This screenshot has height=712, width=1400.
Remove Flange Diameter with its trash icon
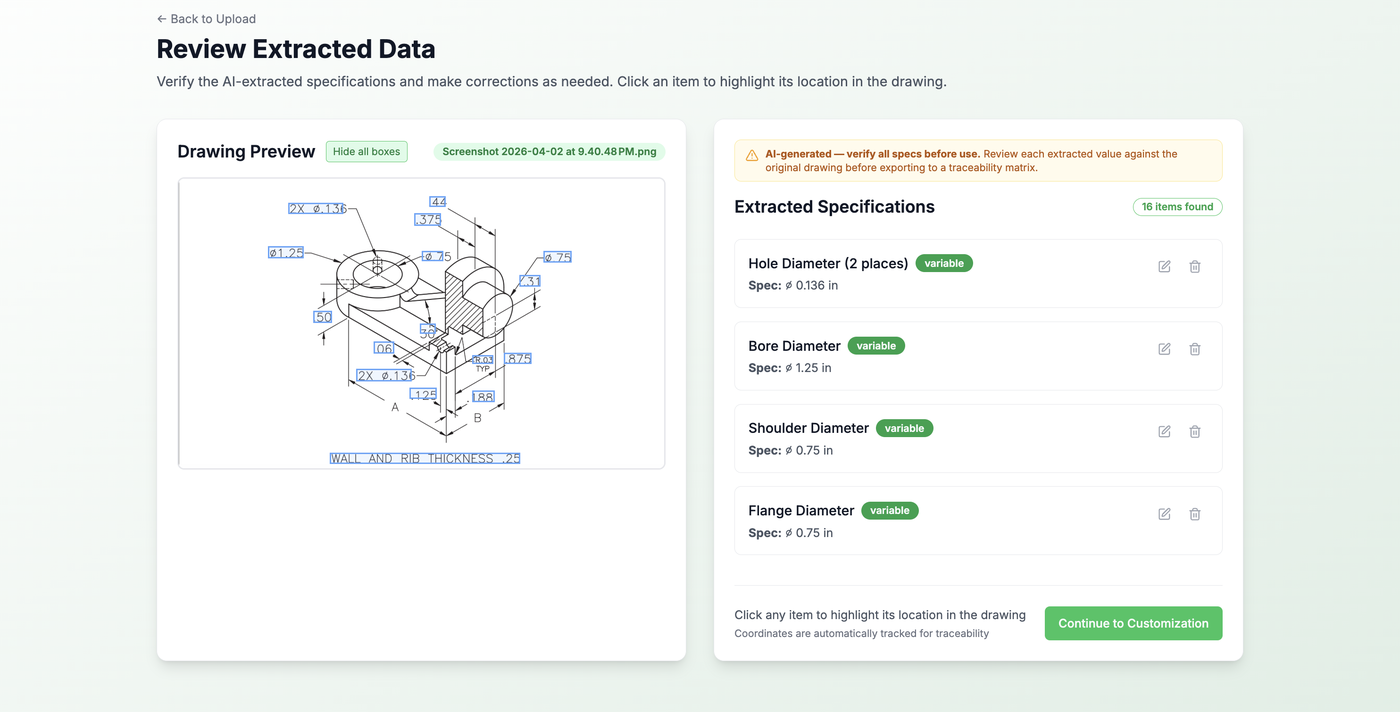click(x=1194, y=513)
